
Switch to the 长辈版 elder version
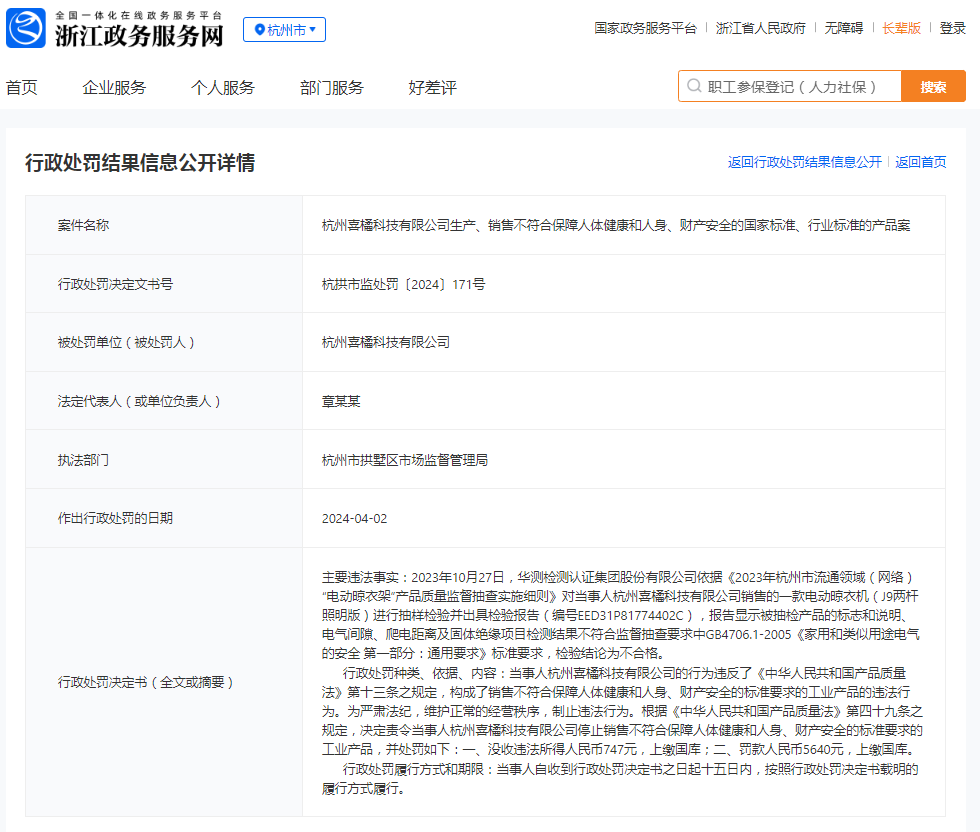(901, 28)
